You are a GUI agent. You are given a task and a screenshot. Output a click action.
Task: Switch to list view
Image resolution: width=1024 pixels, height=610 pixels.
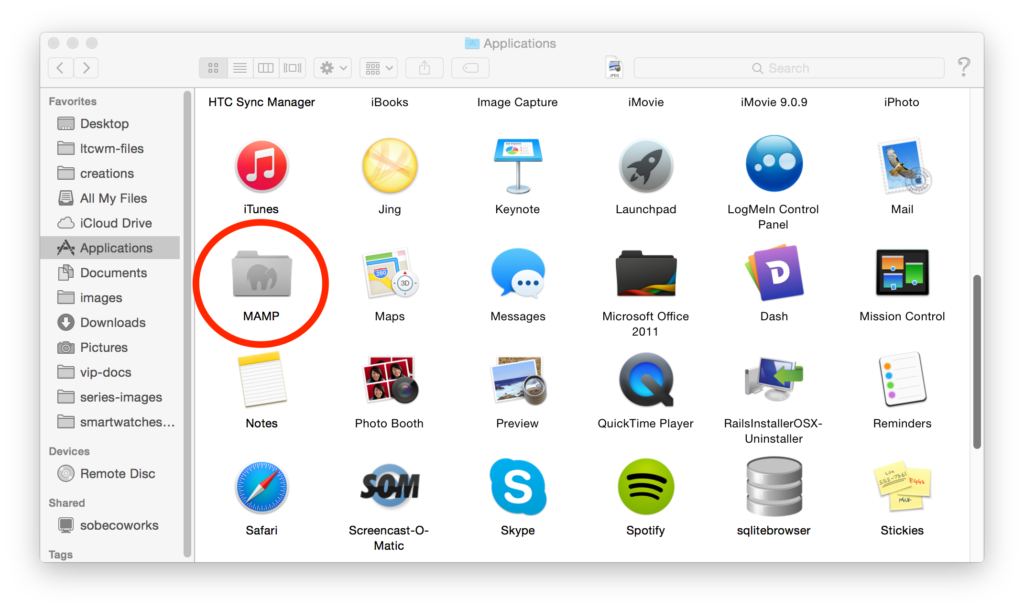pos(239,68)
